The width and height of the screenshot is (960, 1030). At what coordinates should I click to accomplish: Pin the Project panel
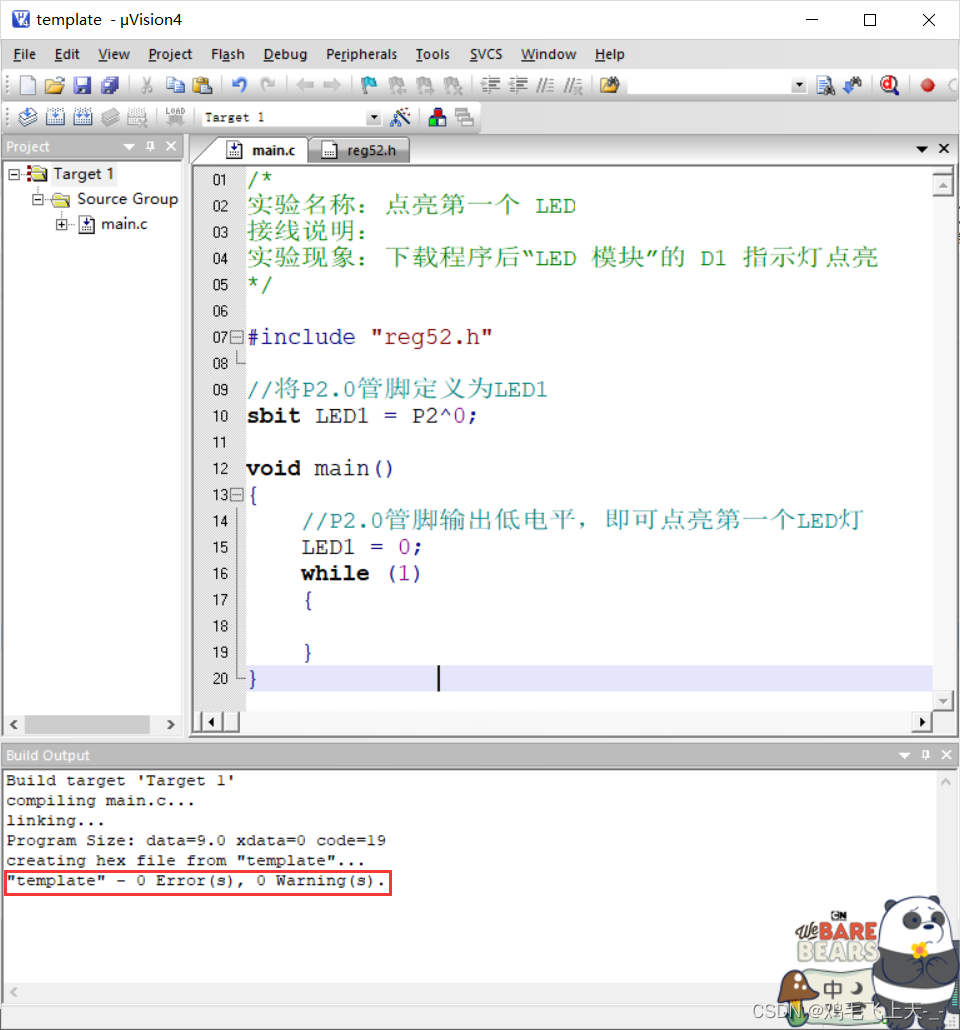150,146
